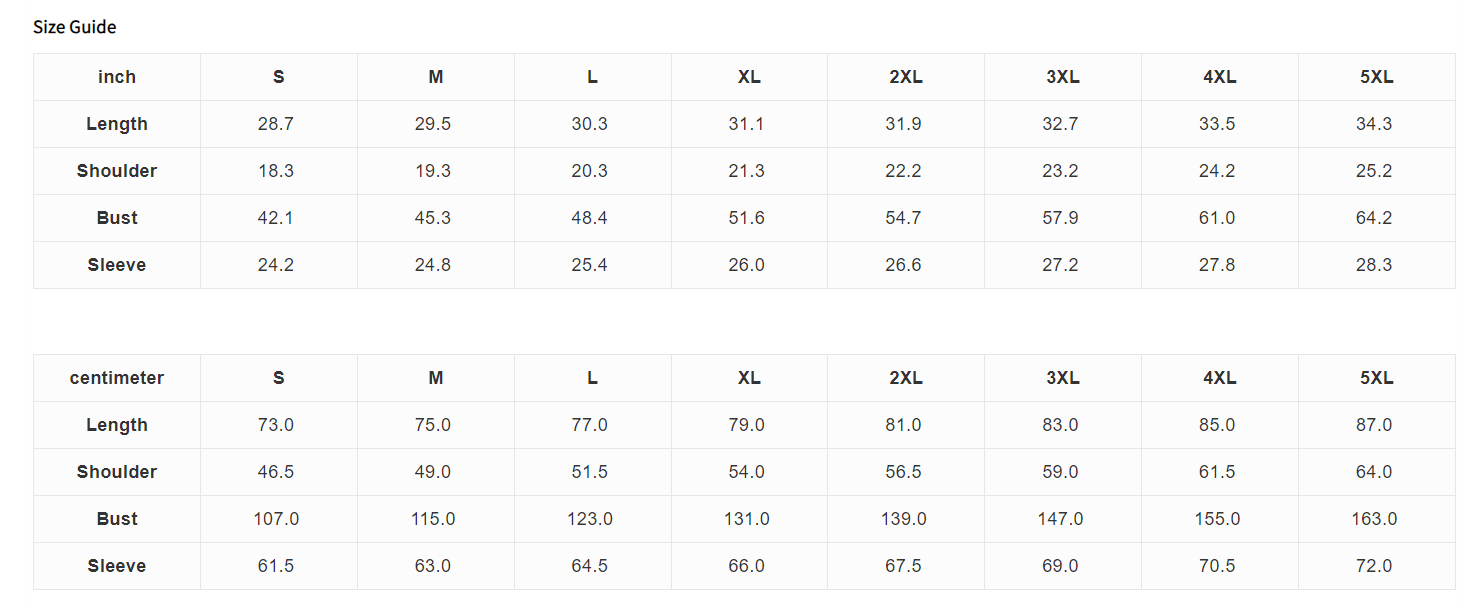Screen dimensions: 1481x613
Task: Select the 107.0 bust value in centimeters
Action: tap(276, 519)
